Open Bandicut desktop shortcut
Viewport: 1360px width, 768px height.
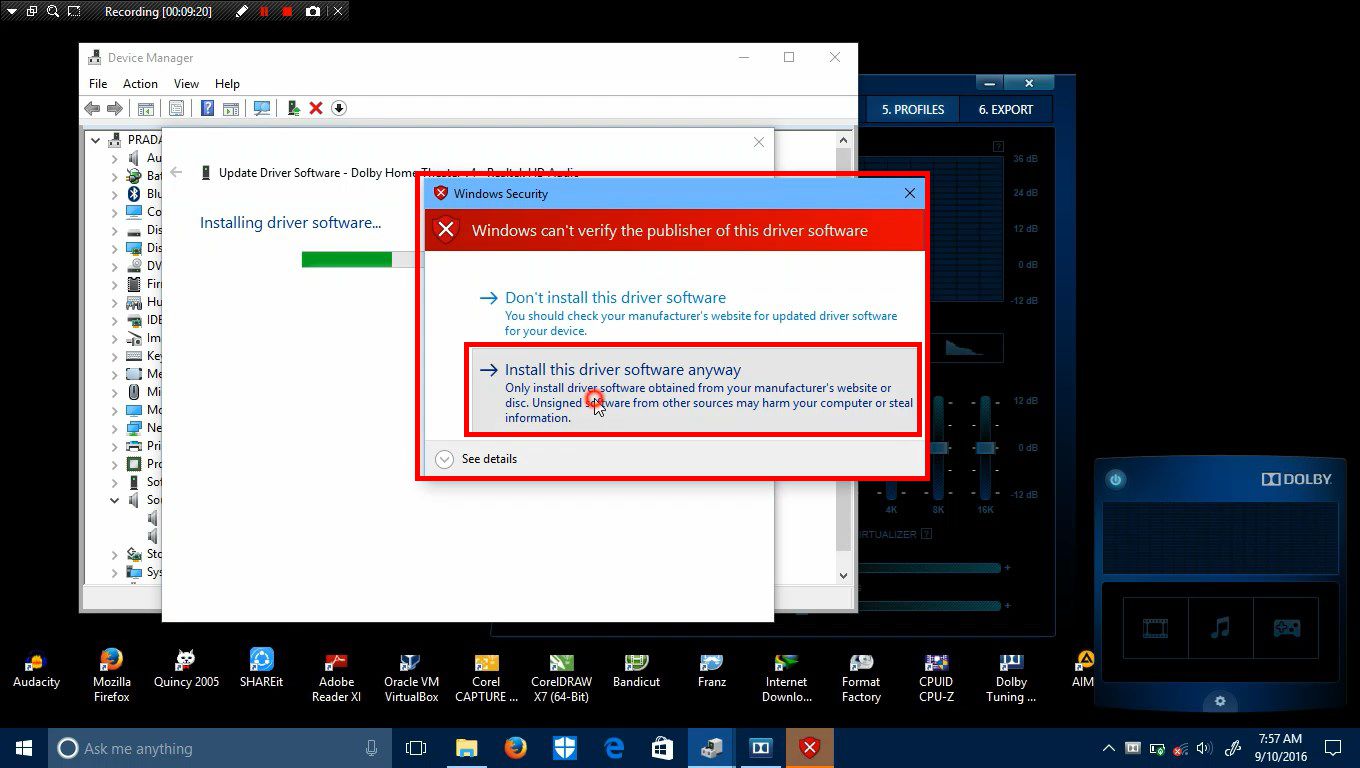(x=636, y=670)
